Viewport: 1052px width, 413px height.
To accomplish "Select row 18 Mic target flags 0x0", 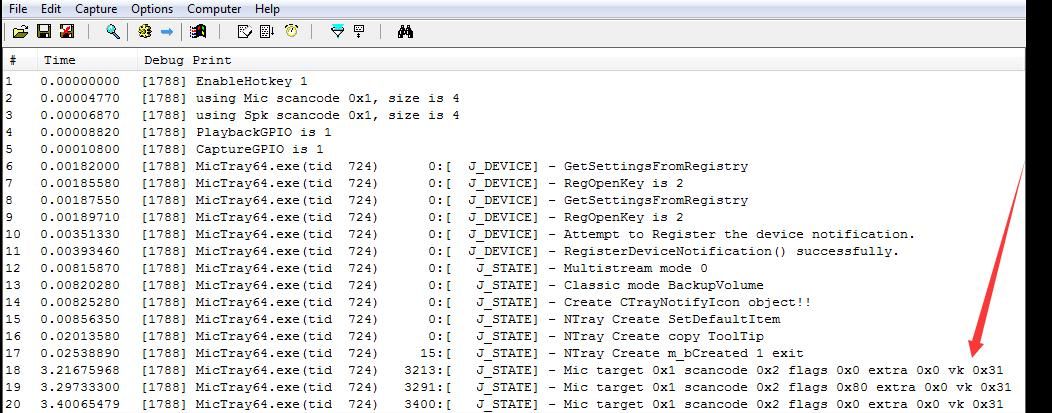I will pyautogui.click(x=513, y=370).
